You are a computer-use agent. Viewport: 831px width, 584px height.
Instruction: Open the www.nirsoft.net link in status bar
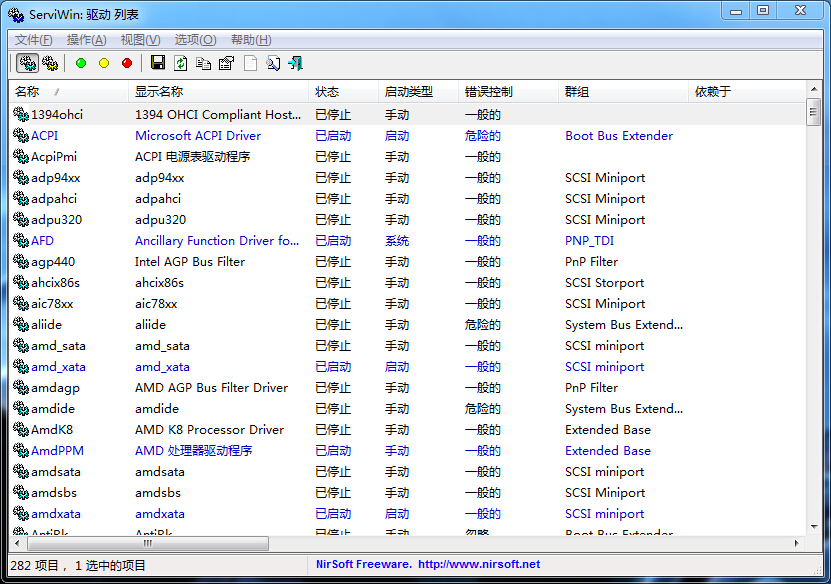[479, 565]
